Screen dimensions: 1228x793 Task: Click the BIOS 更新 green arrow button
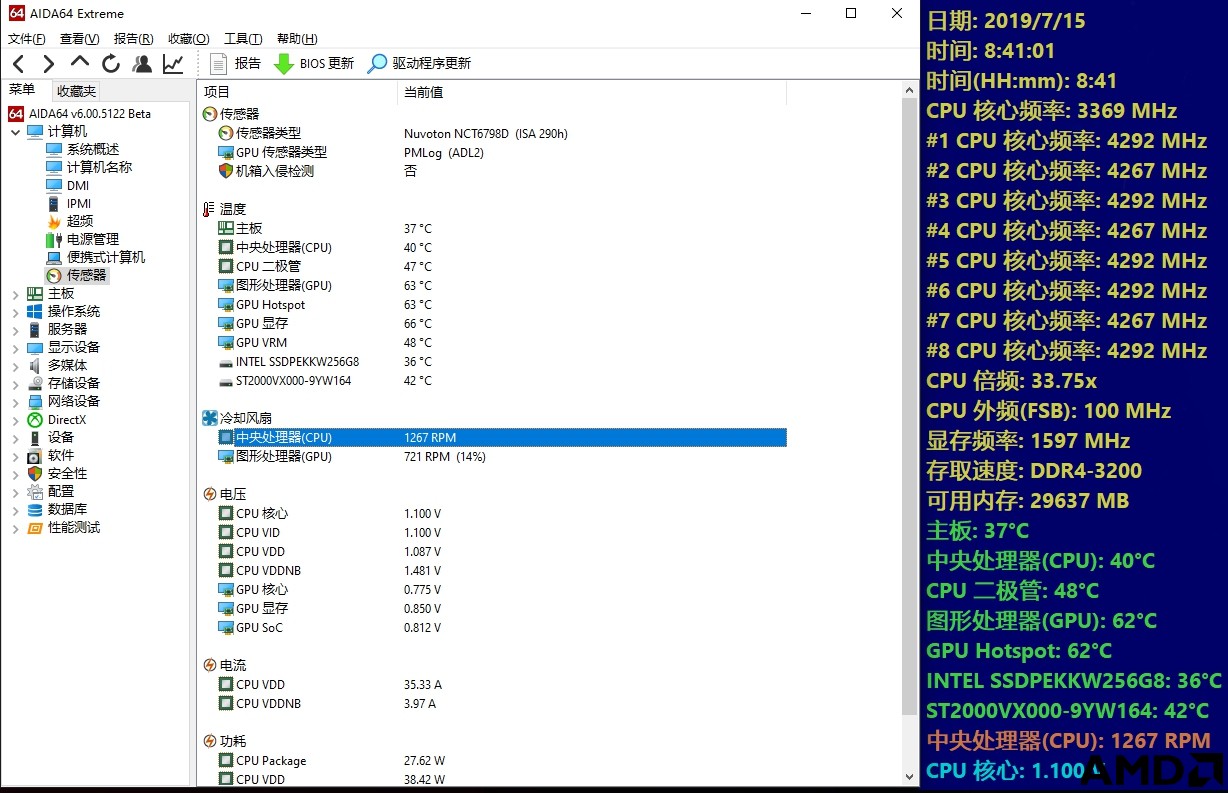pos(313,63)
